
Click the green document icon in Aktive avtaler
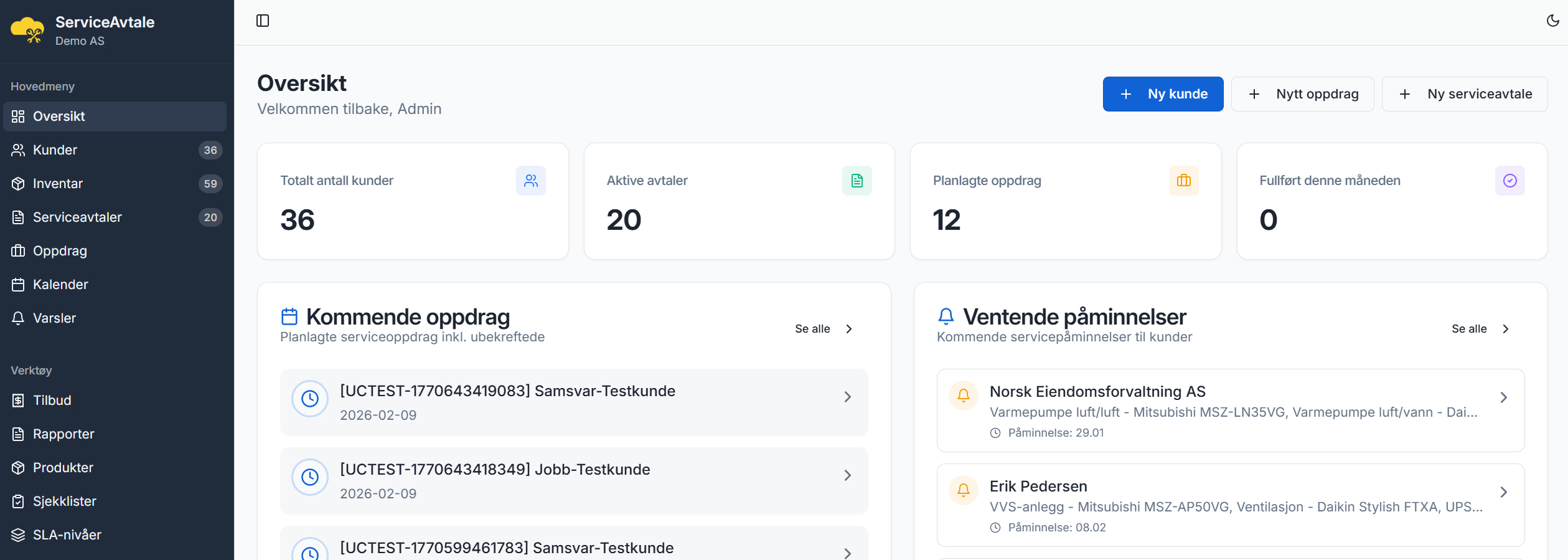point(857,181)
